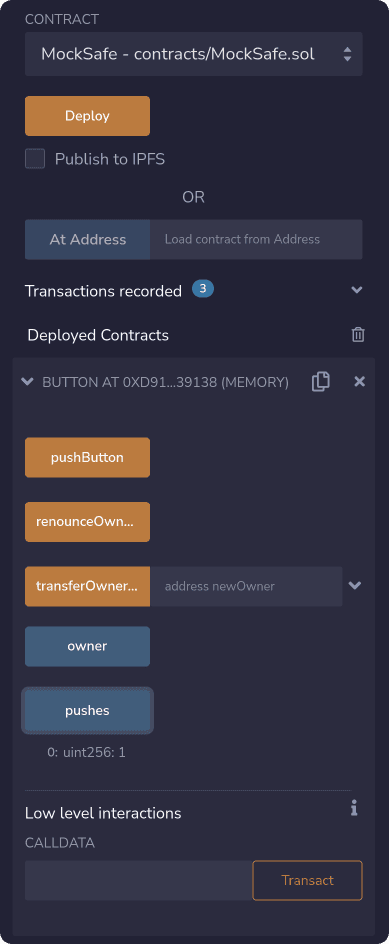This screenshot has width=389, height=944.
Task: Focus the address newOwner input field
Action: (246, 586)
